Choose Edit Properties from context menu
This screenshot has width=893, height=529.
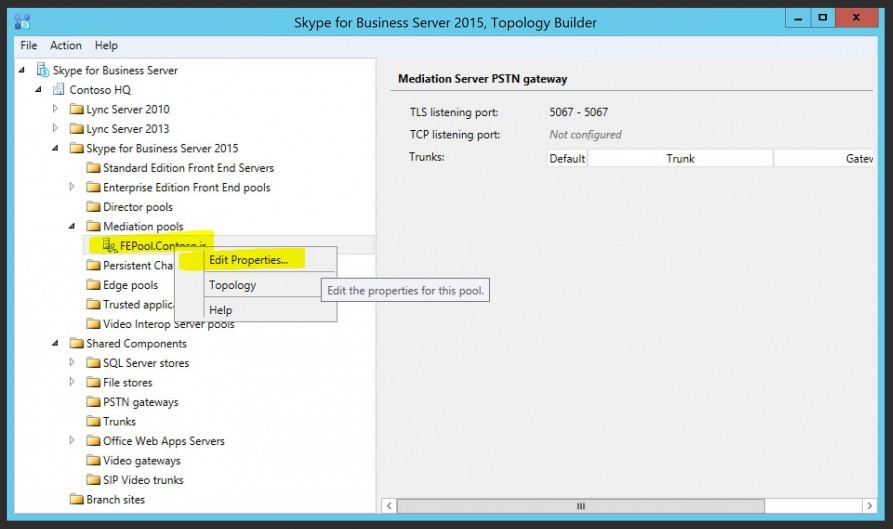[x=255, y=260]
